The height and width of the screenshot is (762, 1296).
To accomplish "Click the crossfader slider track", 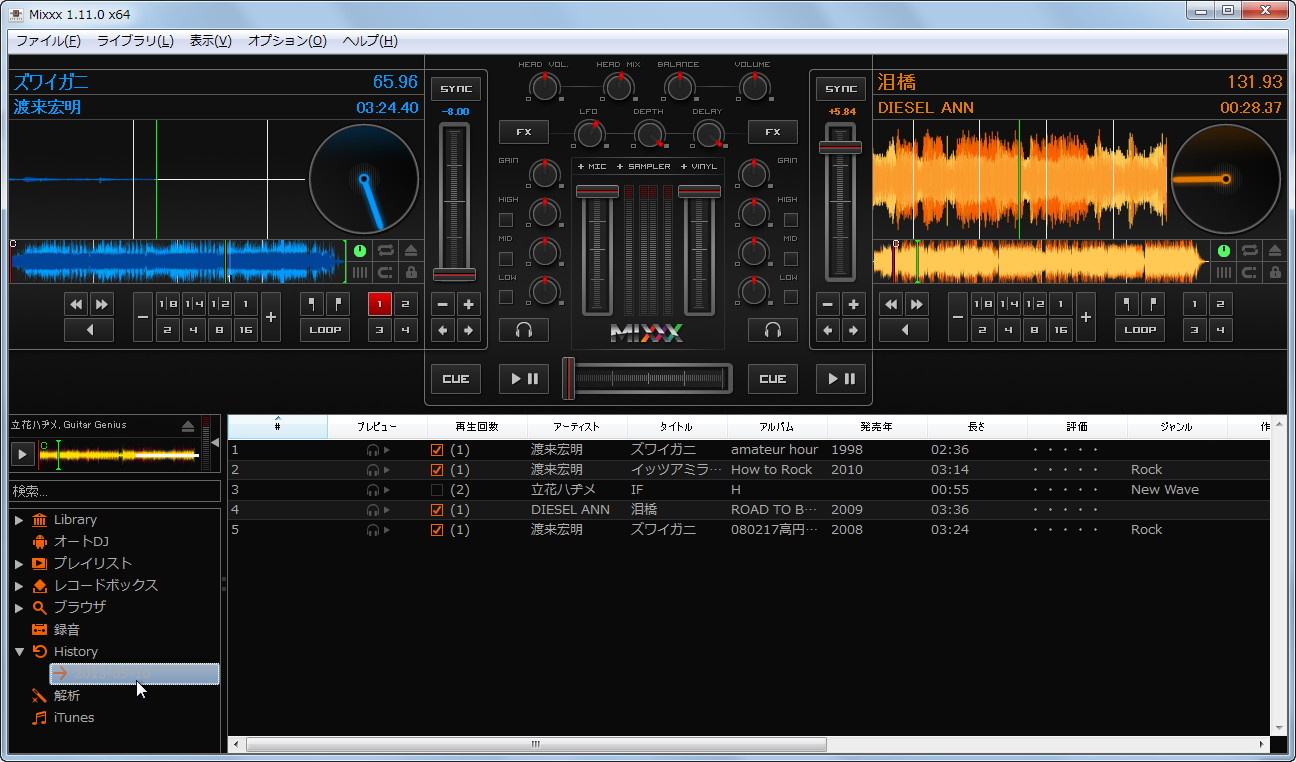I will click(650, 379).
